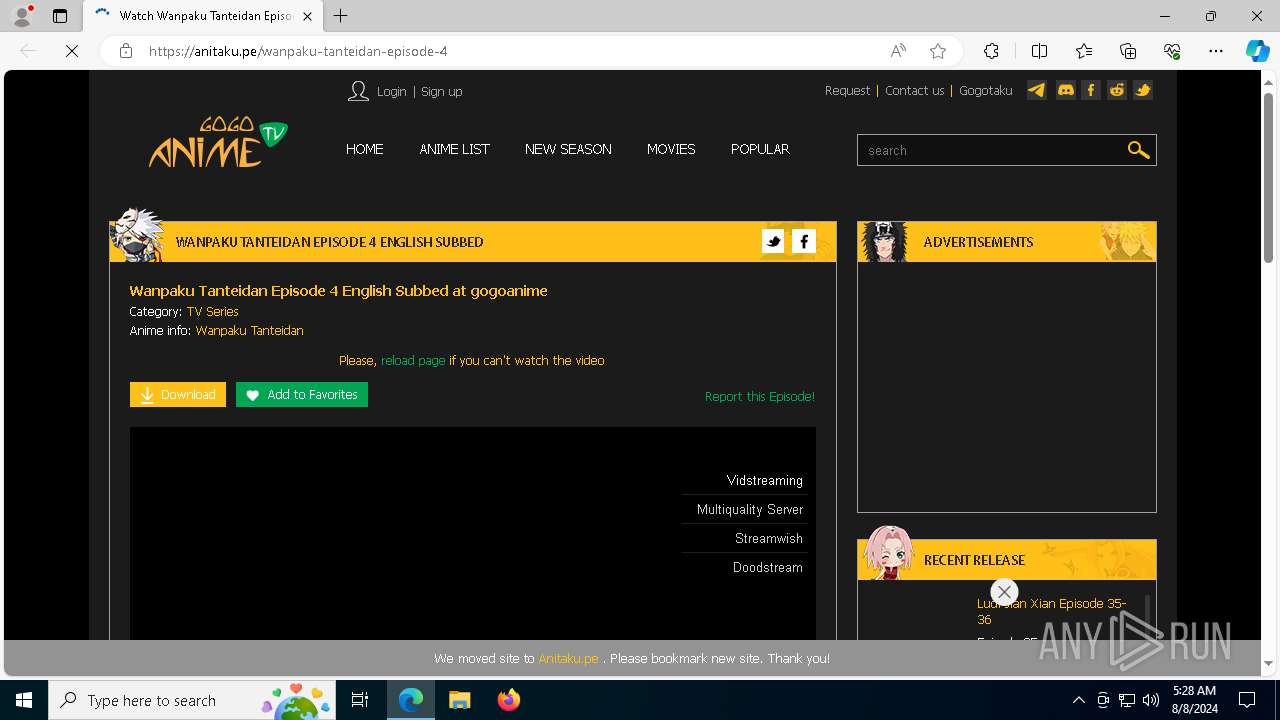The image size is (1280, 720).
Task: Click the user profile icon near Login
Action: 358,91
